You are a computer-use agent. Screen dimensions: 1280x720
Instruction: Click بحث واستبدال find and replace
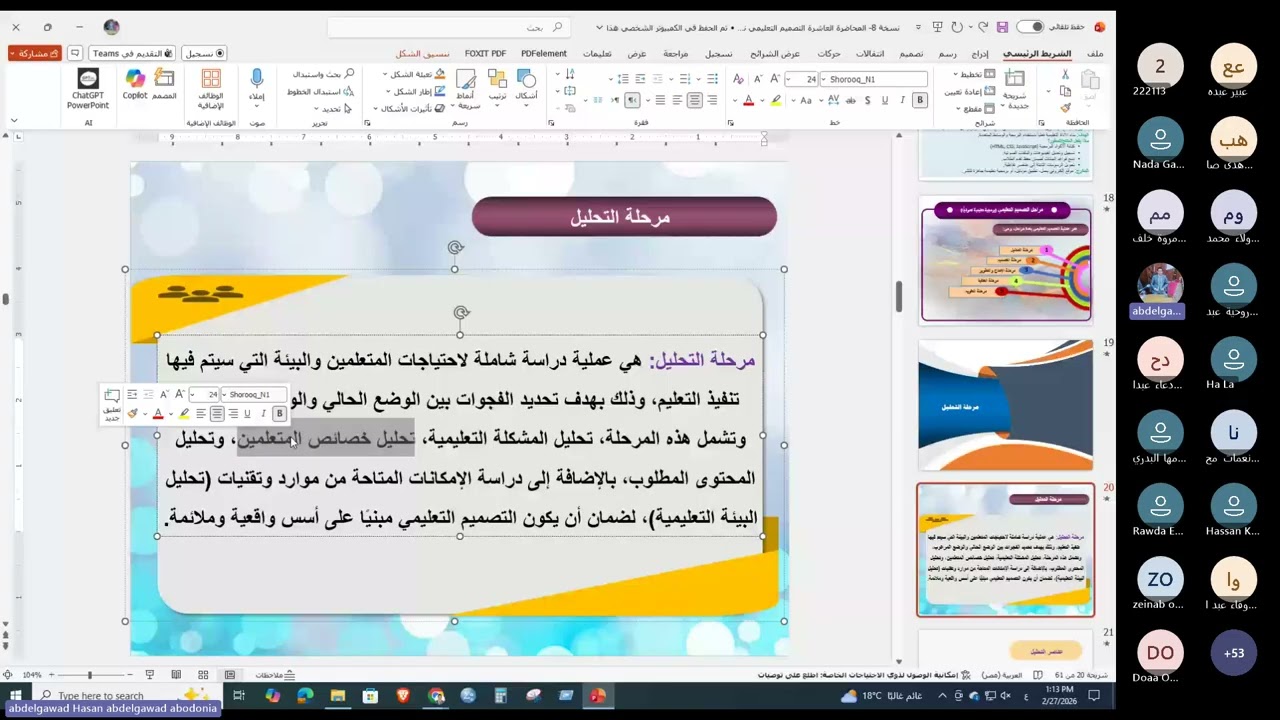click(323, 74)
